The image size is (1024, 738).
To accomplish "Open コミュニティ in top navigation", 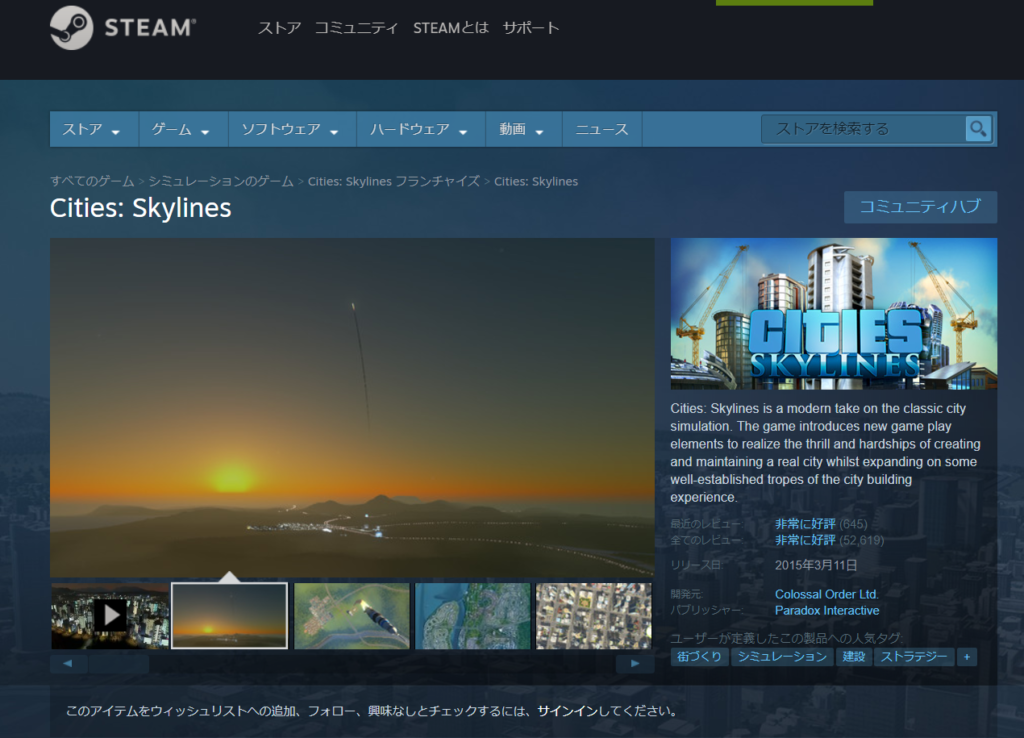I will [356, 28].
